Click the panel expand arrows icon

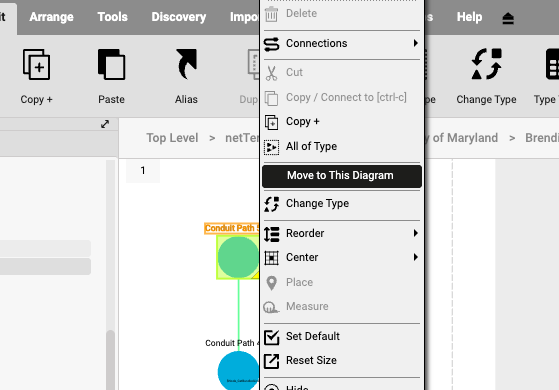point(105,124)
